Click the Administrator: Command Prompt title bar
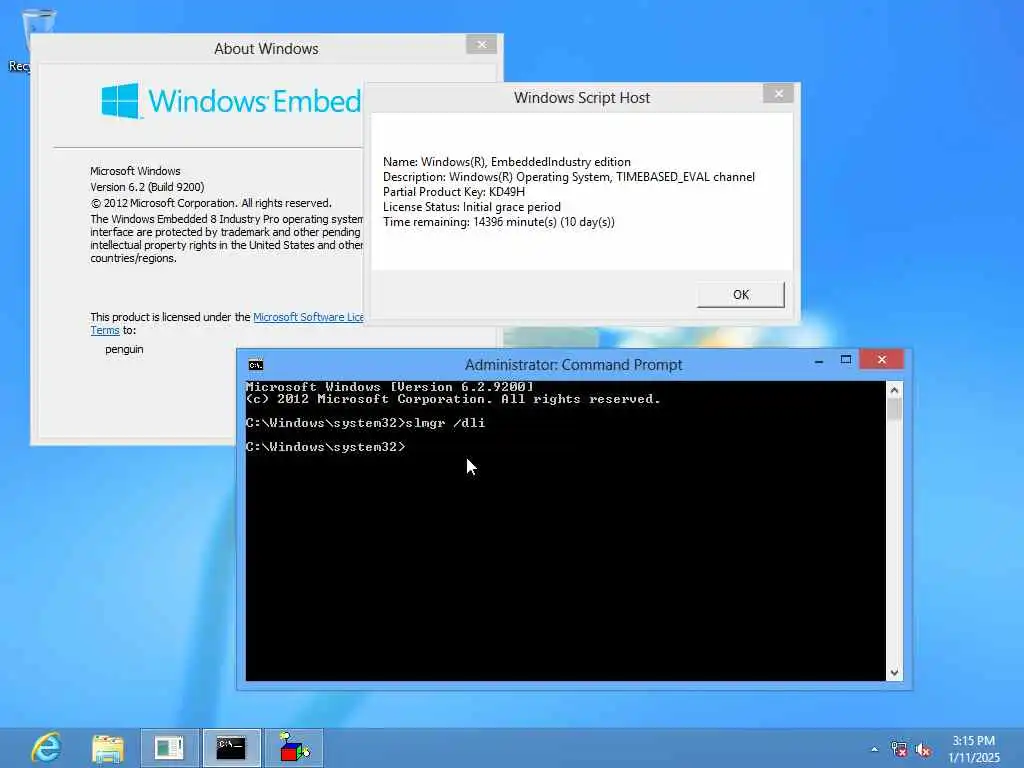Screen dimensions: 1024x768 pos(573,364)
